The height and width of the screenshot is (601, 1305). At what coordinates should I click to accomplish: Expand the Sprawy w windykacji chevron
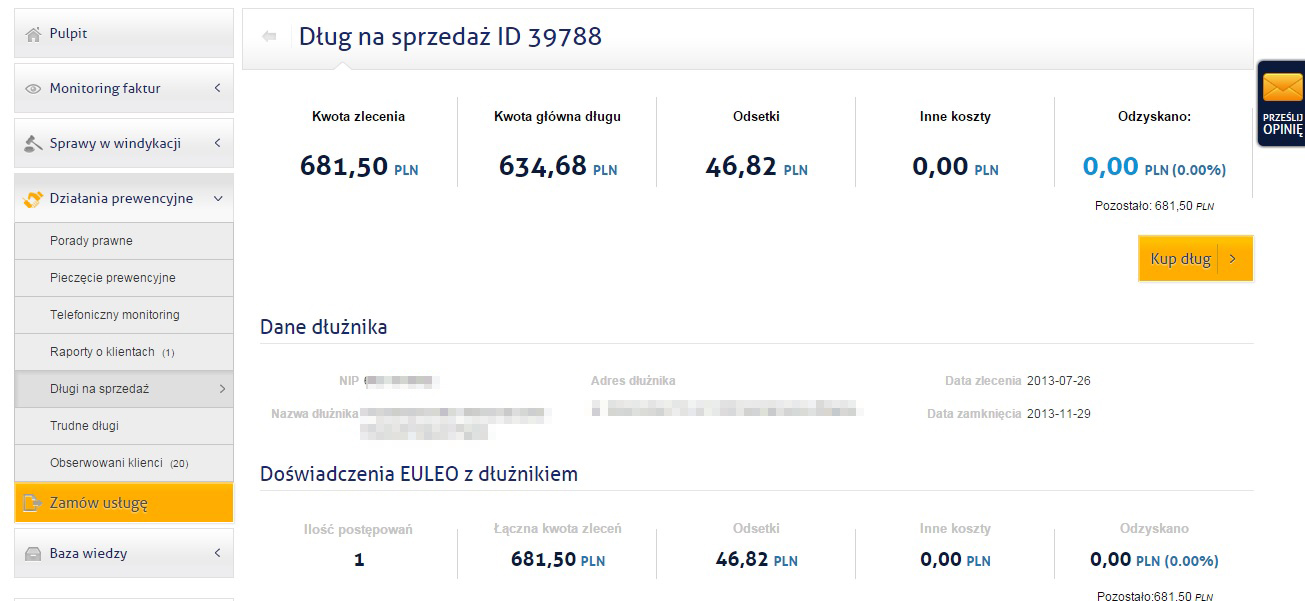pyautogui.click(x=217, y=143)
